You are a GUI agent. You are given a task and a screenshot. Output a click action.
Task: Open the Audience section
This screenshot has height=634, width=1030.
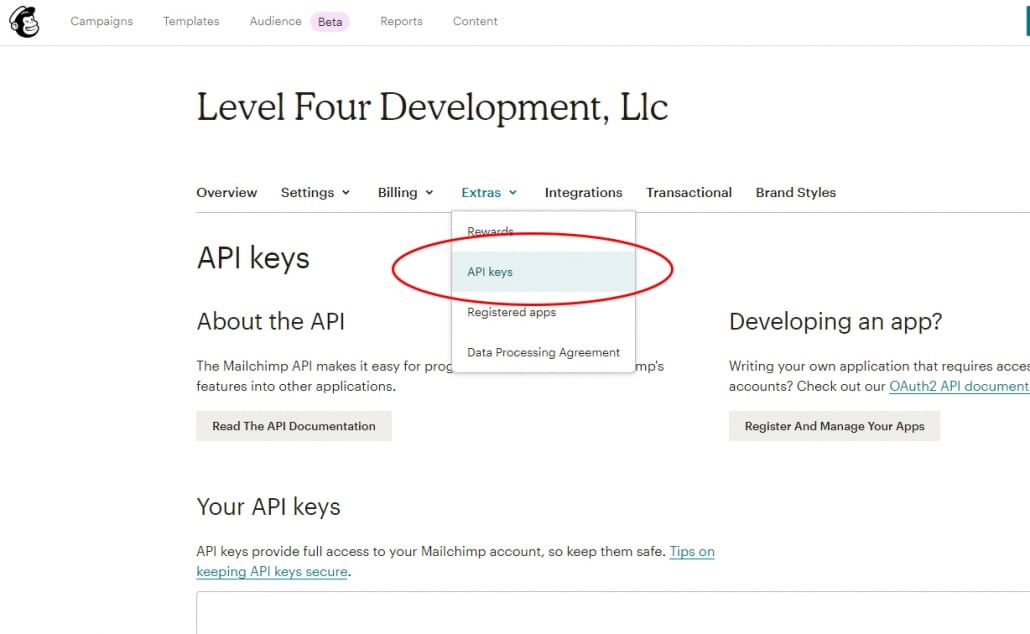click(x=275, y=21)
